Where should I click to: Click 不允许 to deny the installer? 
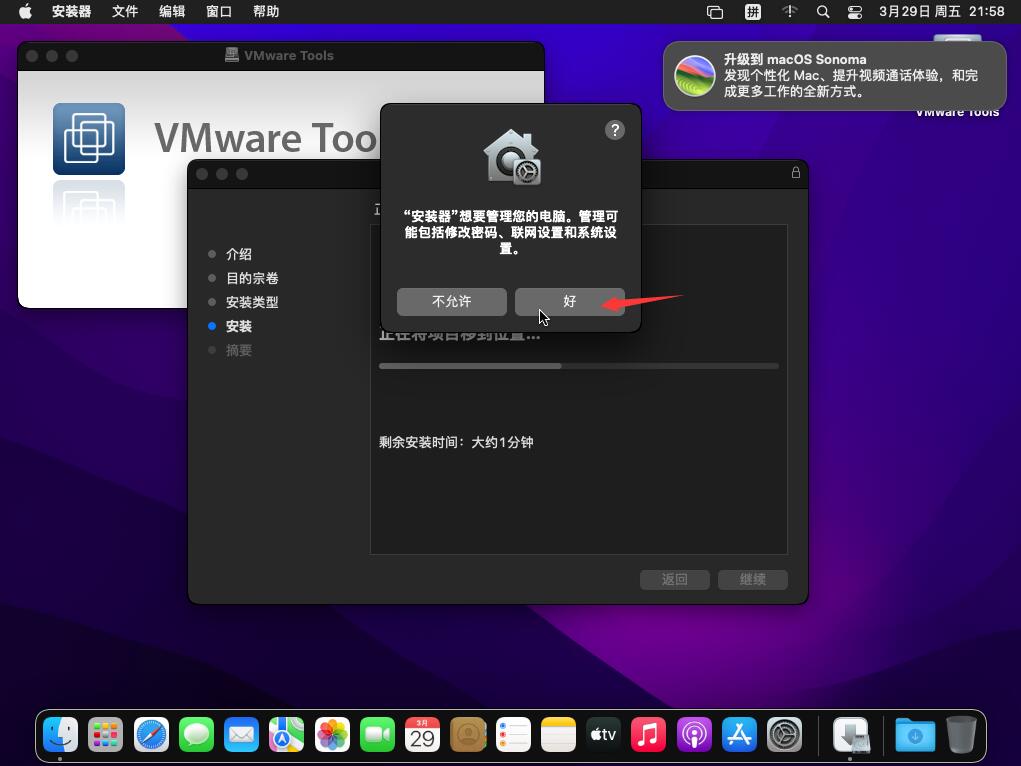[451, 301]
